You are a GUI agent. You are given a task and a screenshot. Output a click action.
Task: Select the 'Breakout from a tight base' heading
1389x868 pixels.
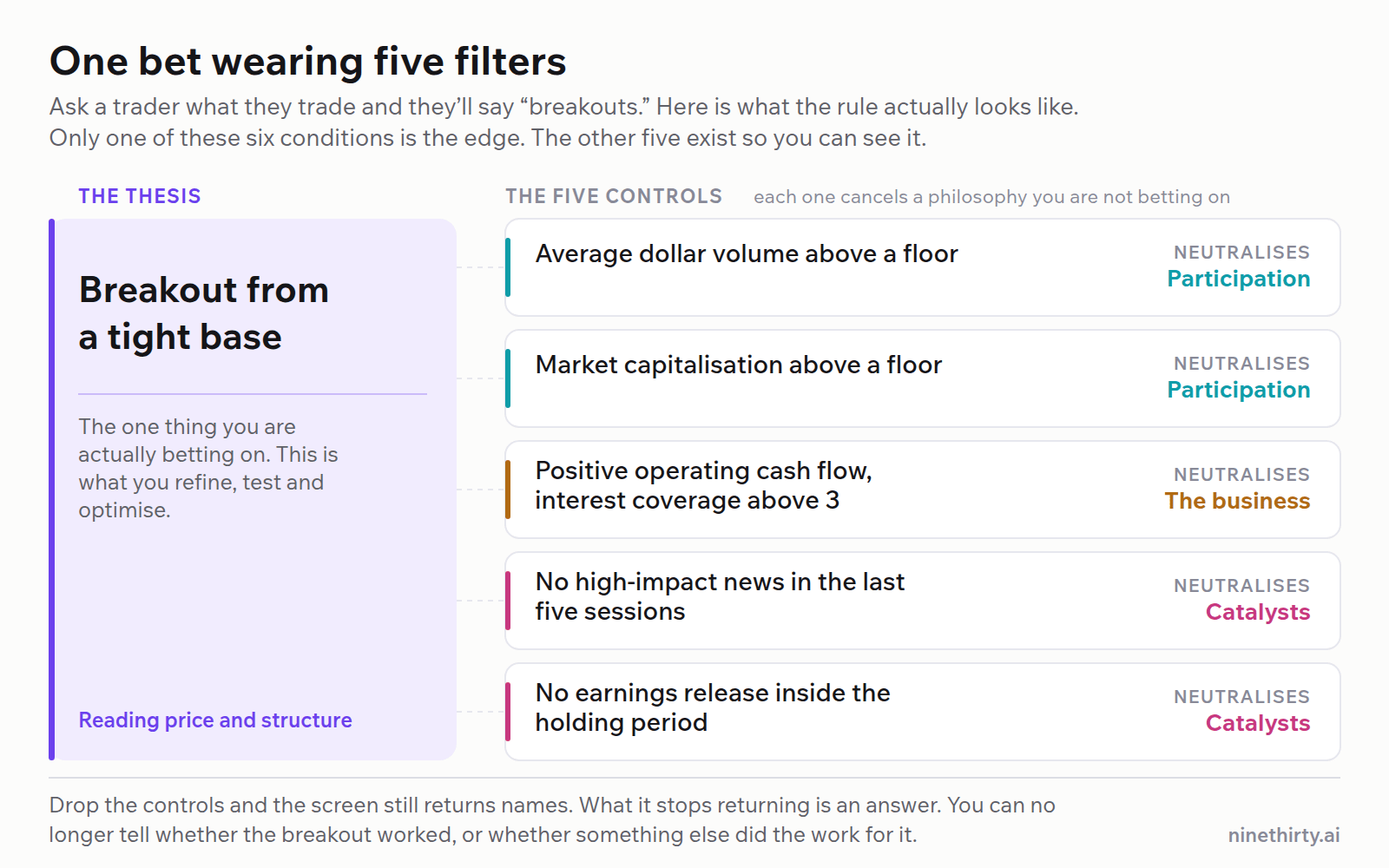[x=204, y=313]
